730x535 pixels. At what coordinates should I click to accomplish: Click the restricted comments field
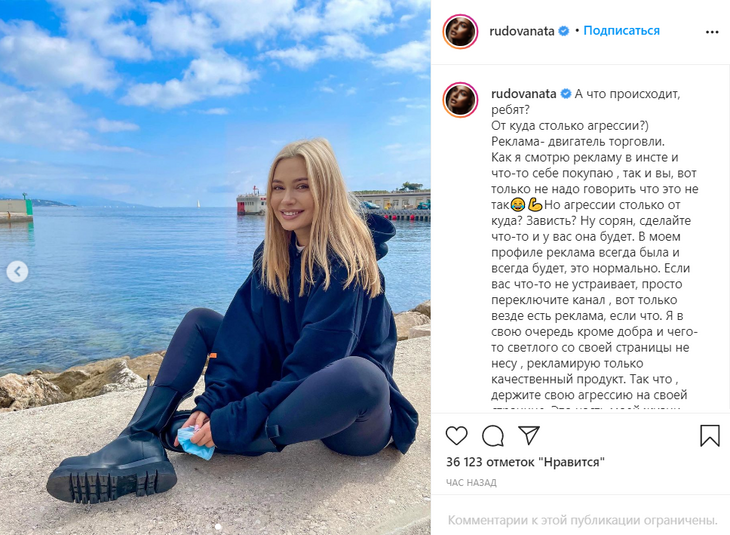pos(582,520)
